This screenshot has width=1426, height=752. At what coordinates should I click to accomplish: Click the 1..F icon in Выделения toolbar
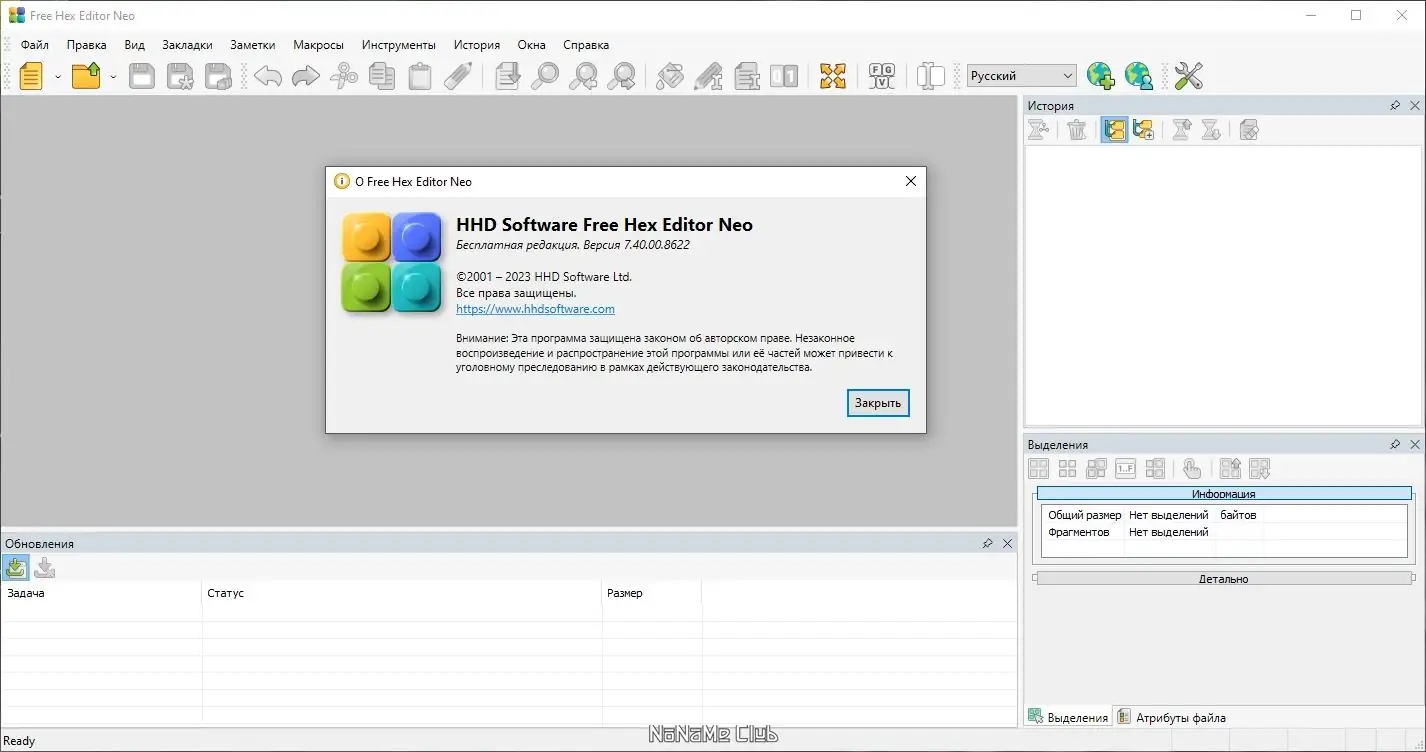(x=1125, y=468)
